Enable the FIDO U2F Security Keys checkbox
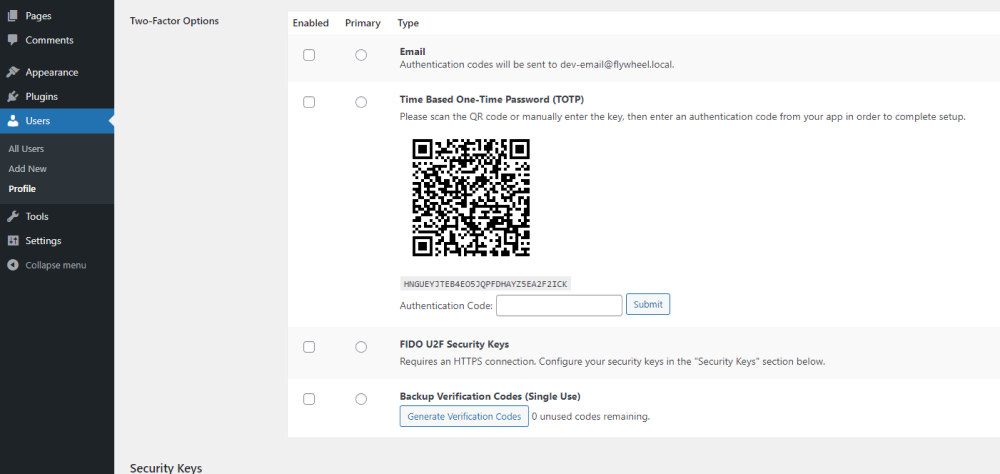The image size is (1000, 474). click(309, 347)
